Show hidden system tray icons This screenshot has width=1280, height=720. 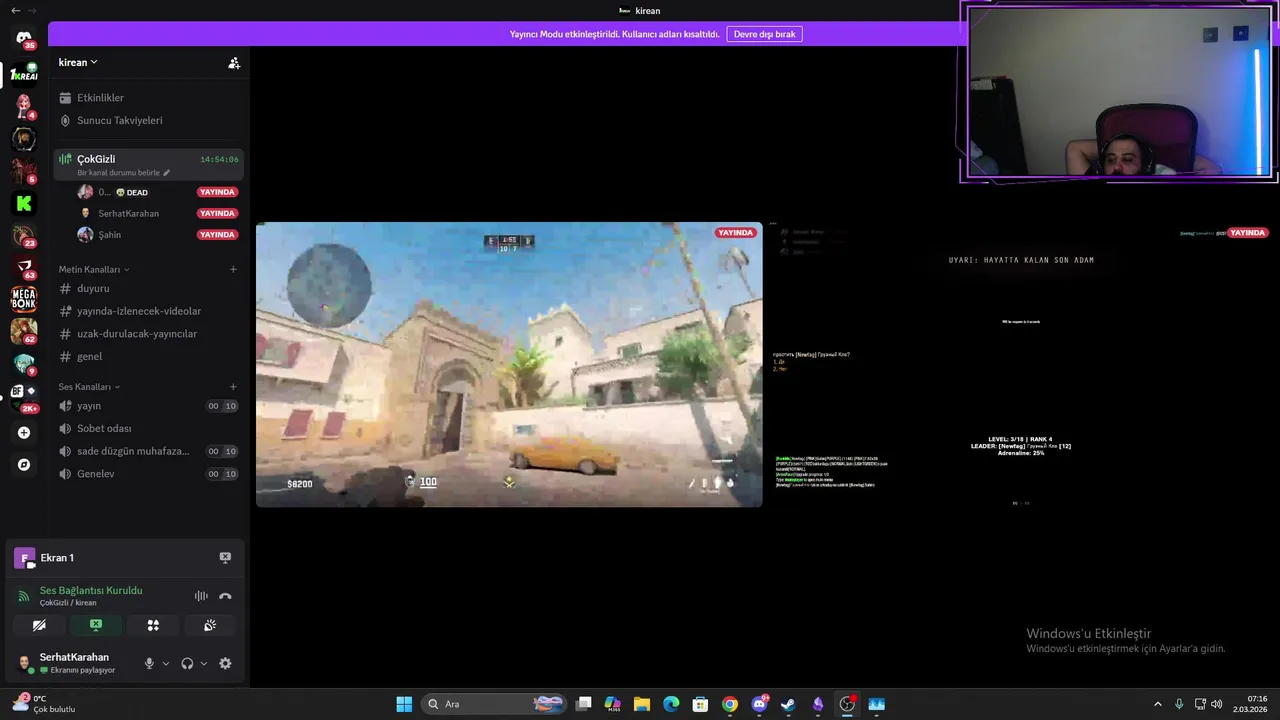(x=1158, y=704)
